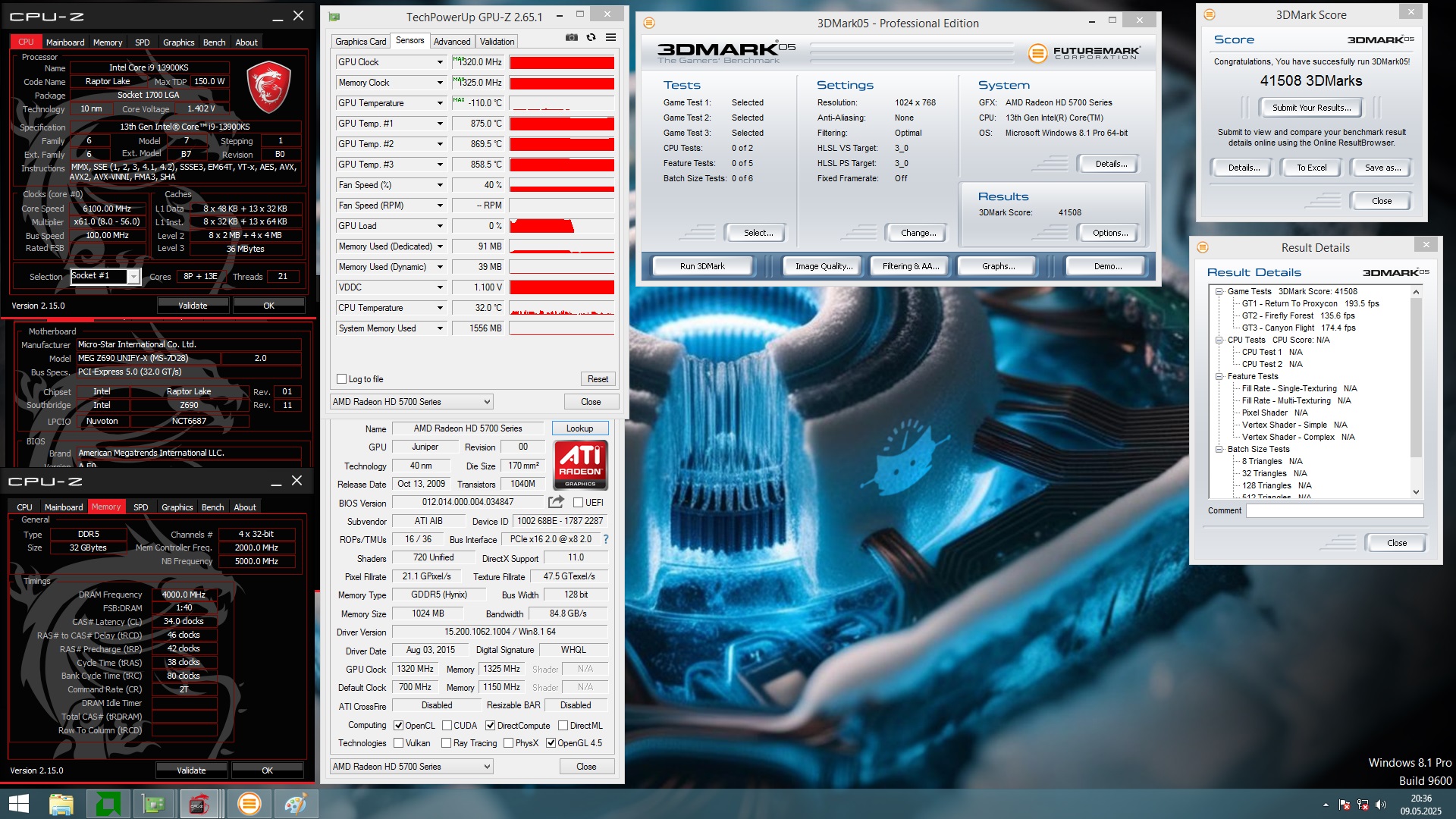This screenshot has height=819, width=1456.
Task: Click the GPU Load sensor graph
Action: point(562,226)
